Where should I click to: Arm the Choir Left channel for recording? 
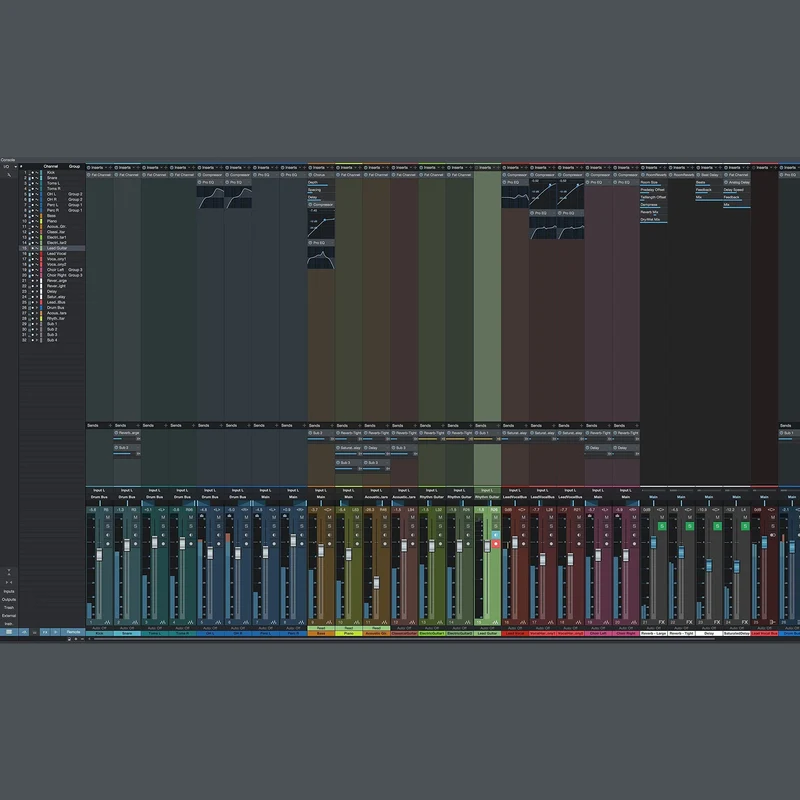click(x=606, y=543)
